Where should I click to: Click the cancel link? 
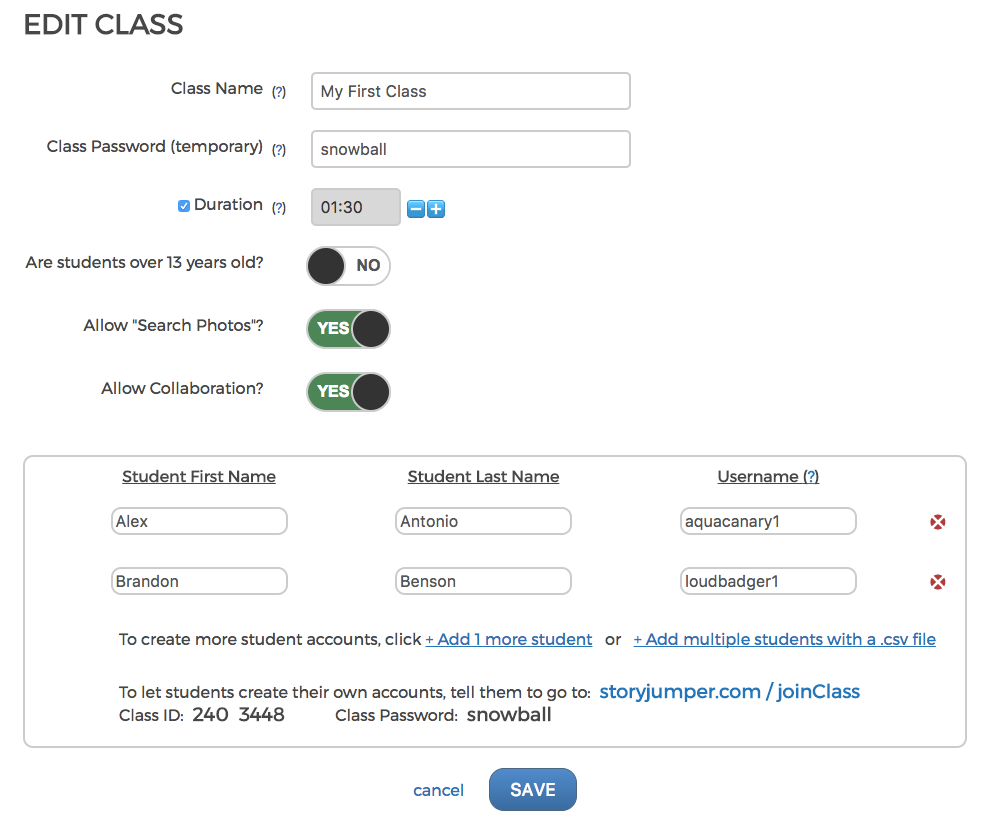(438, 791)
